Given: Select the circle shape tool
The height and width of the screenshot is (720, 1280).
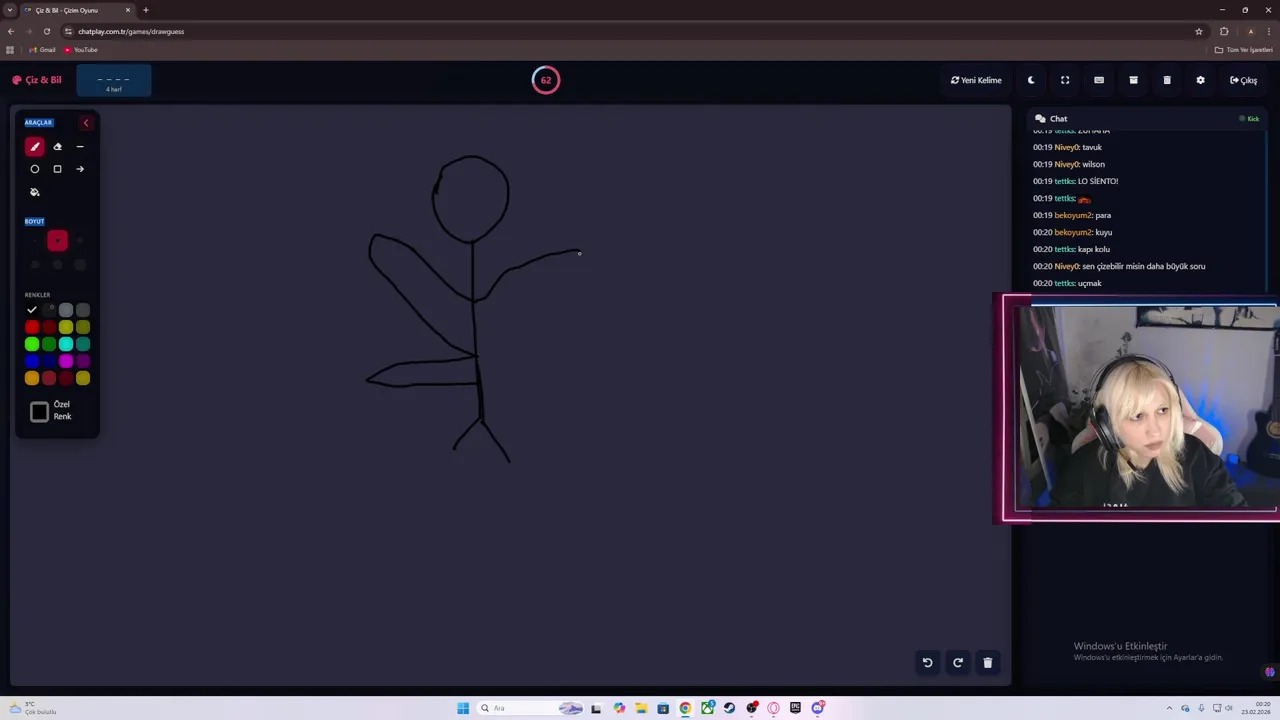Looking at the screenshot, I should [35, 169].
